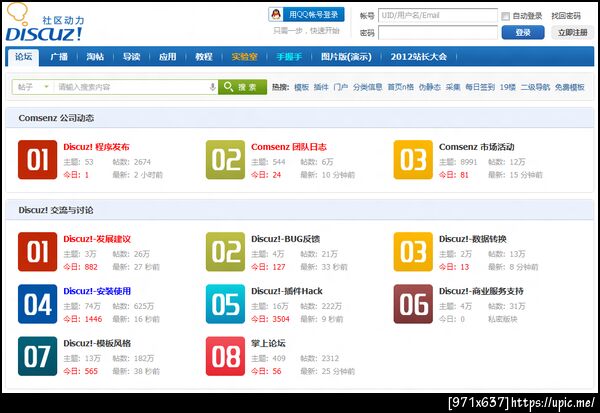This screenshot has width=600, height=413.
Task: Click the Discuz! logo
Action: [x=44, y=23]
